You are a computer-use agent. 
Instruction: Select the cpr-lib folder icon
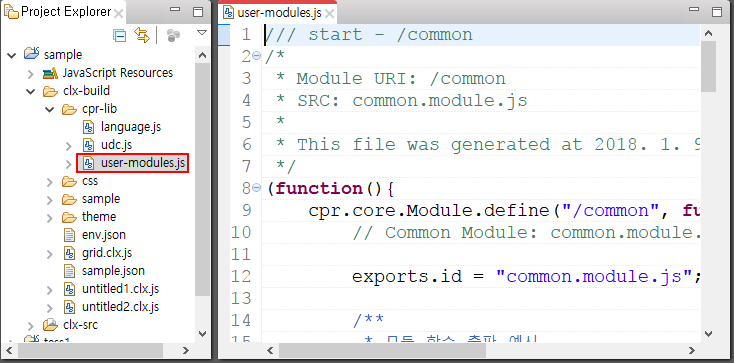tap(69, 109)
